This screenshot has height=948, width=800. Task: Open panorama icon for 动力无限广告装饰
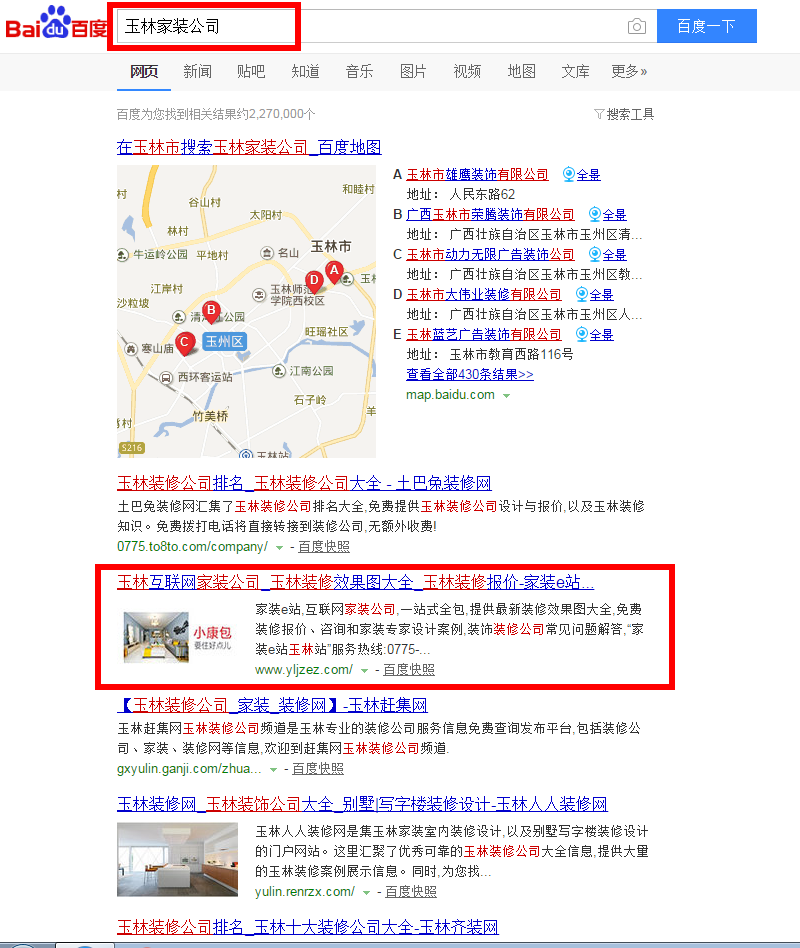pyautogui.click(x=594, y=254)
